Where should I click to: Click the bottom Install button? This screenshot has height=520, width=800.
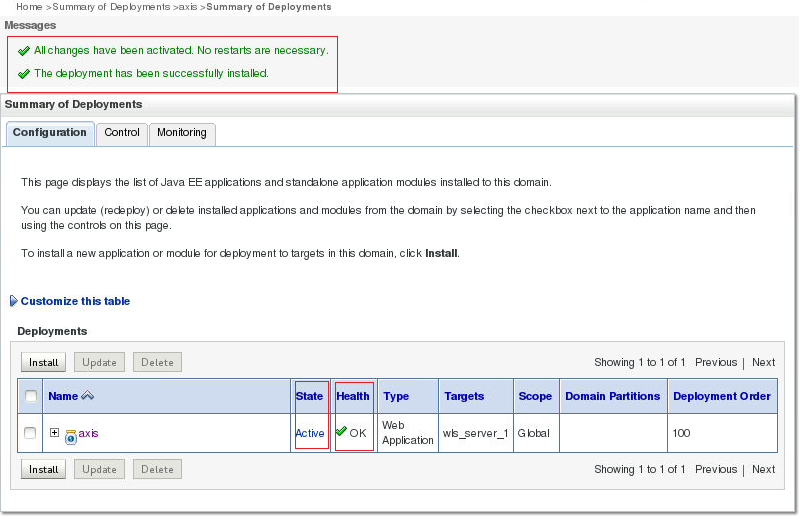pos(43,469)
